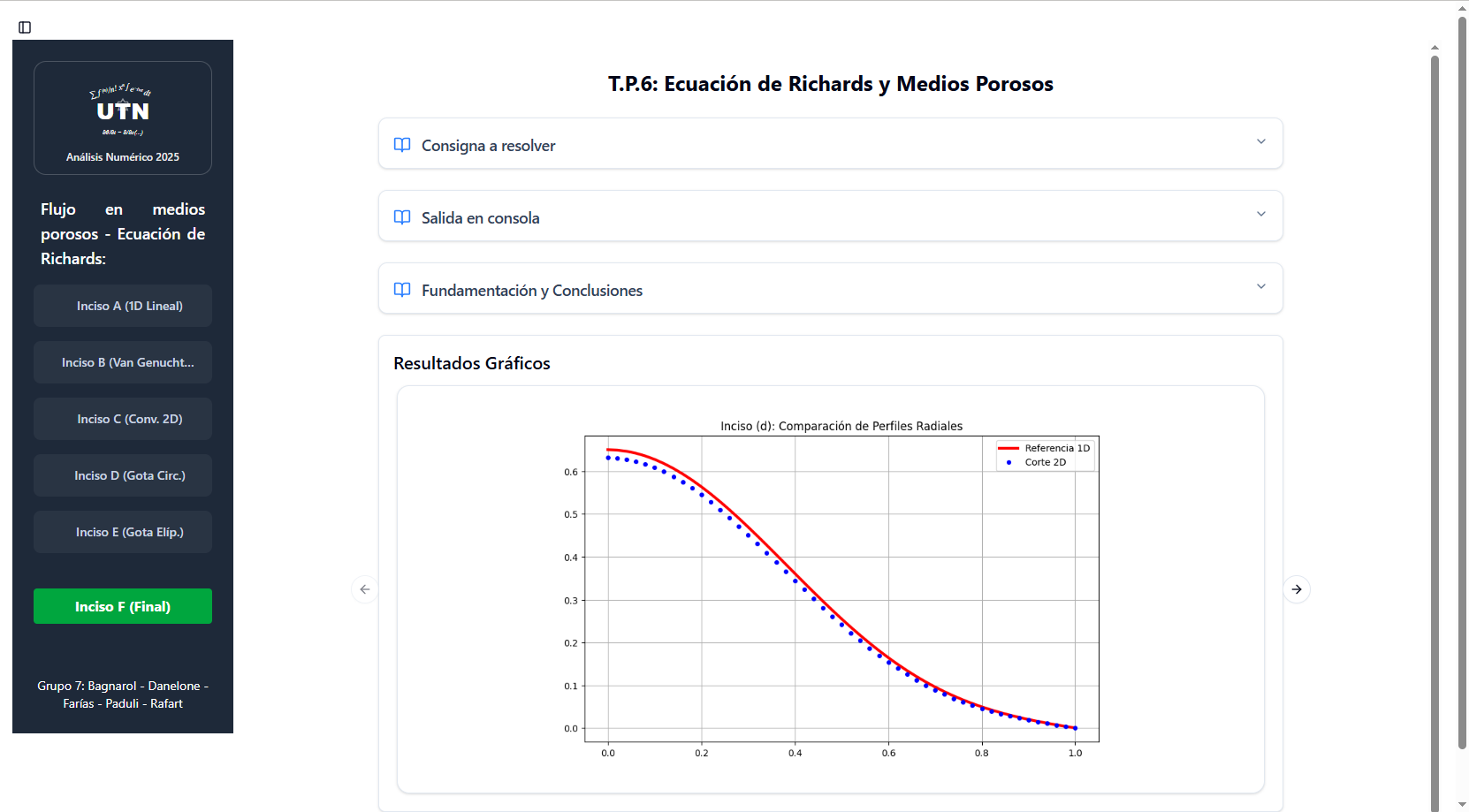Go to previous chart with left arrow
This screenshot has width=1469, height=812.
click(x=365, y=589)
